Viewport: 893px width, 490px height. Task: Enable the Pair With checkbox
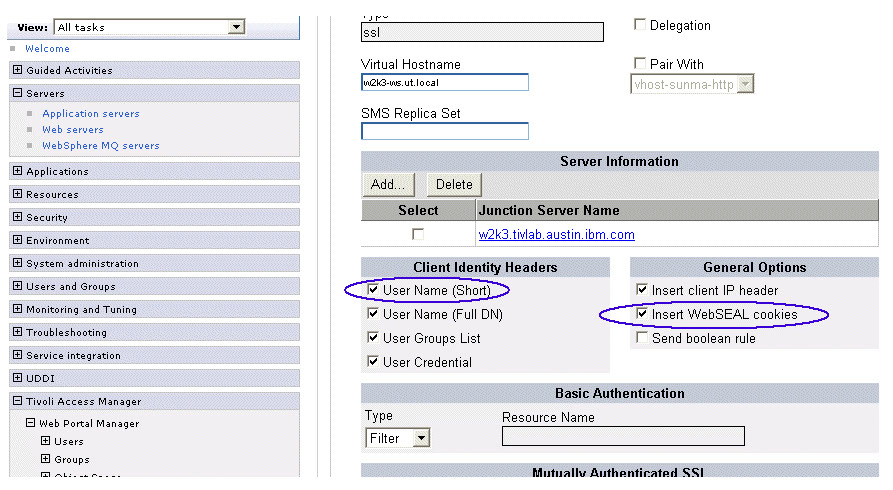[x=640, y=63]
